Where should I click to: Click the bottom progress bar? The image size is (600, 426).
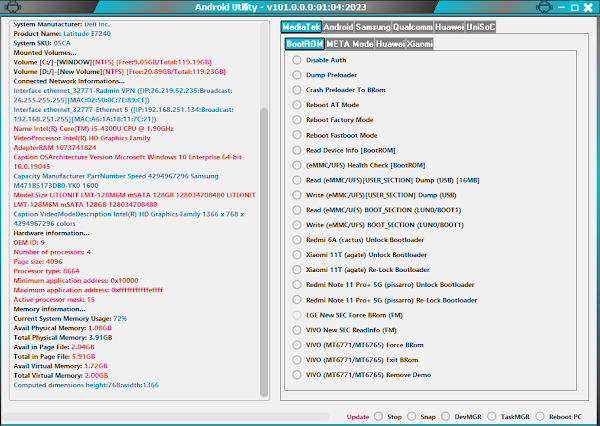coord(165,416)
